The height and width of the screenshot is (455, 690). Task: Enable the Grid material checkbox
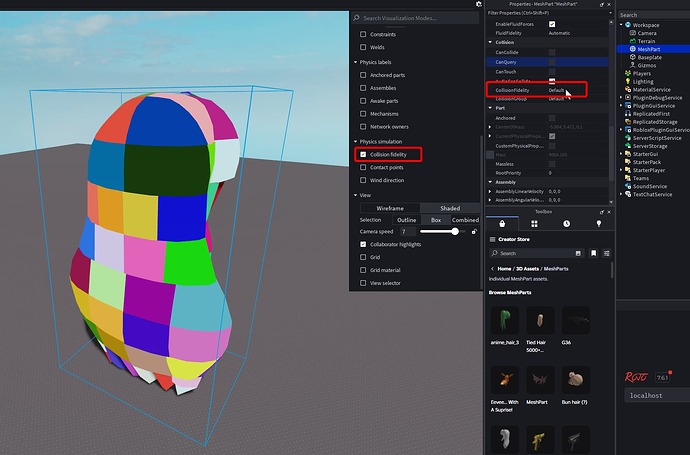(x=363, y=270)
